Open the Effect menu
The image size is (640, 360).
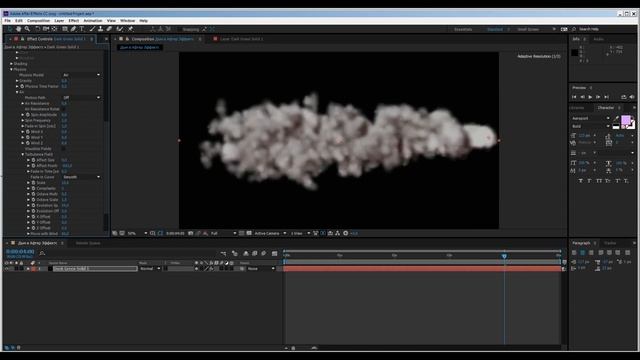73,20
